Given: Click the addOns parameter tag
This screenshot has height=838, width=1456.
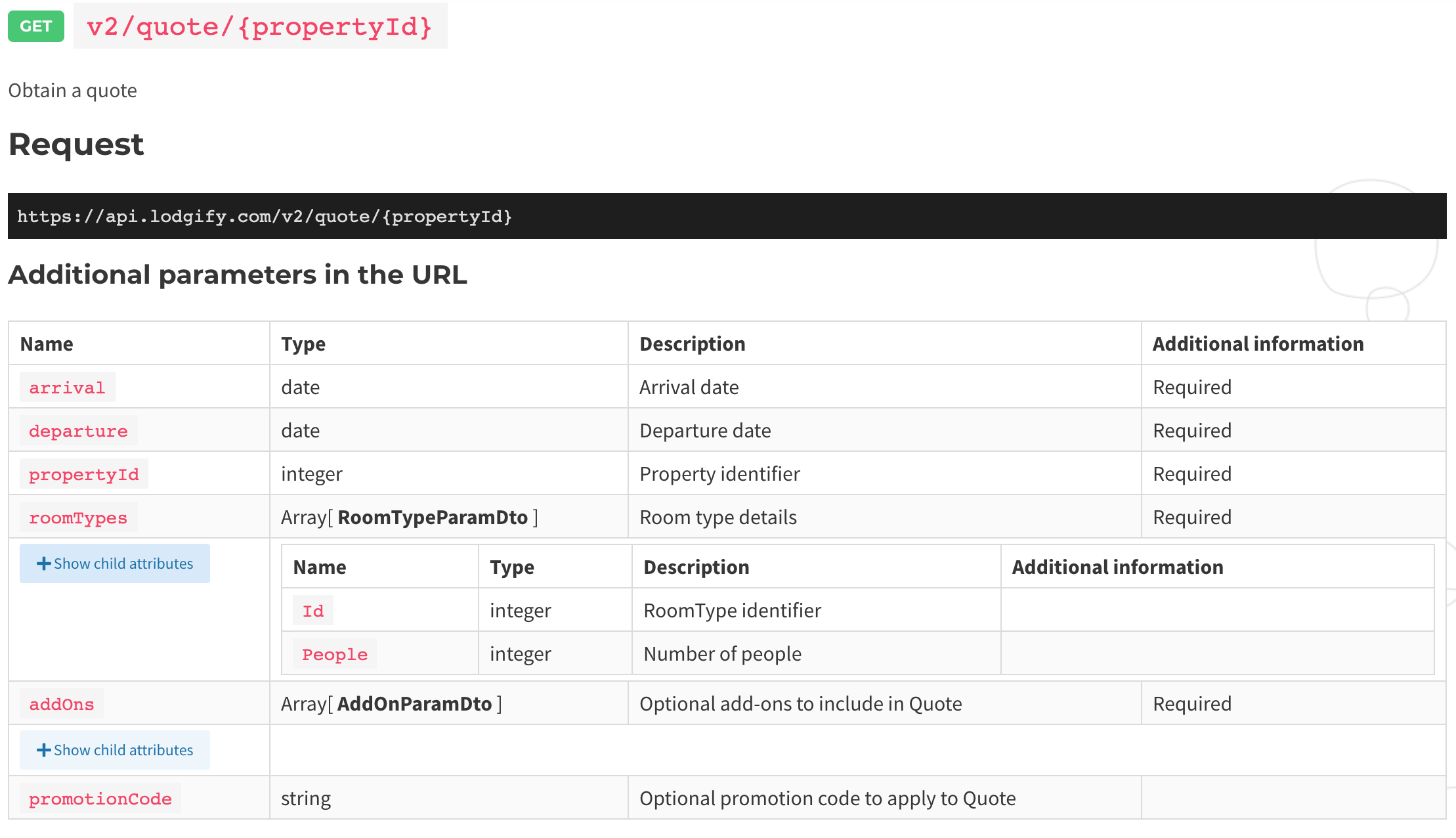Looking at the screenshot, I should pyautogui.click(x=62, y=704).
